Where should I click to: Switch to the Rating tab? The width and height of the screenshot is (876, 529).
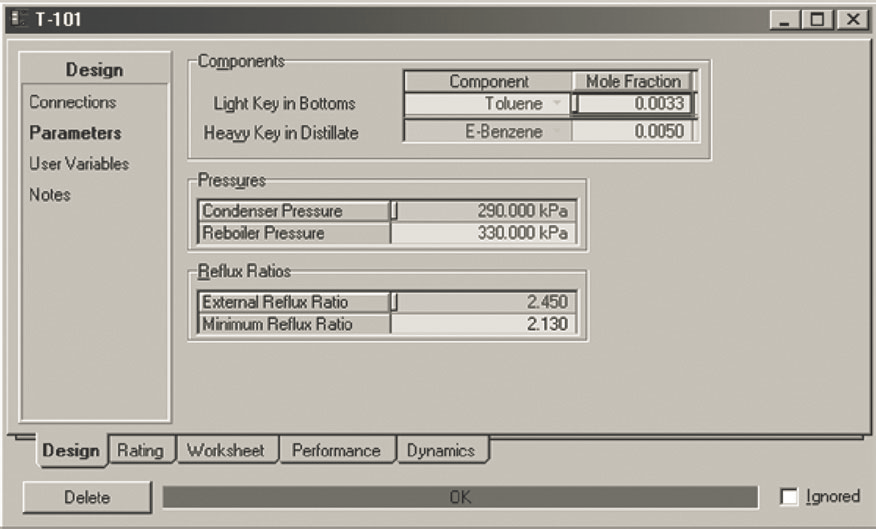pos(140,451)
